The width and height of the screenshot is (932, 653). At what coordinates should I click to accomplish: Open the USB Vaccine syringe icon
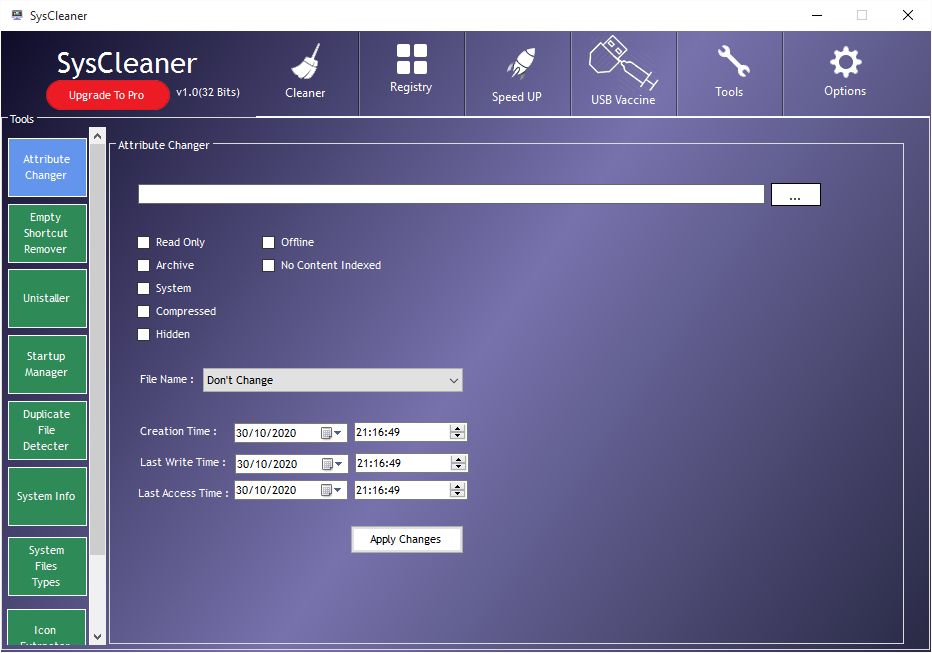point(623,62)
